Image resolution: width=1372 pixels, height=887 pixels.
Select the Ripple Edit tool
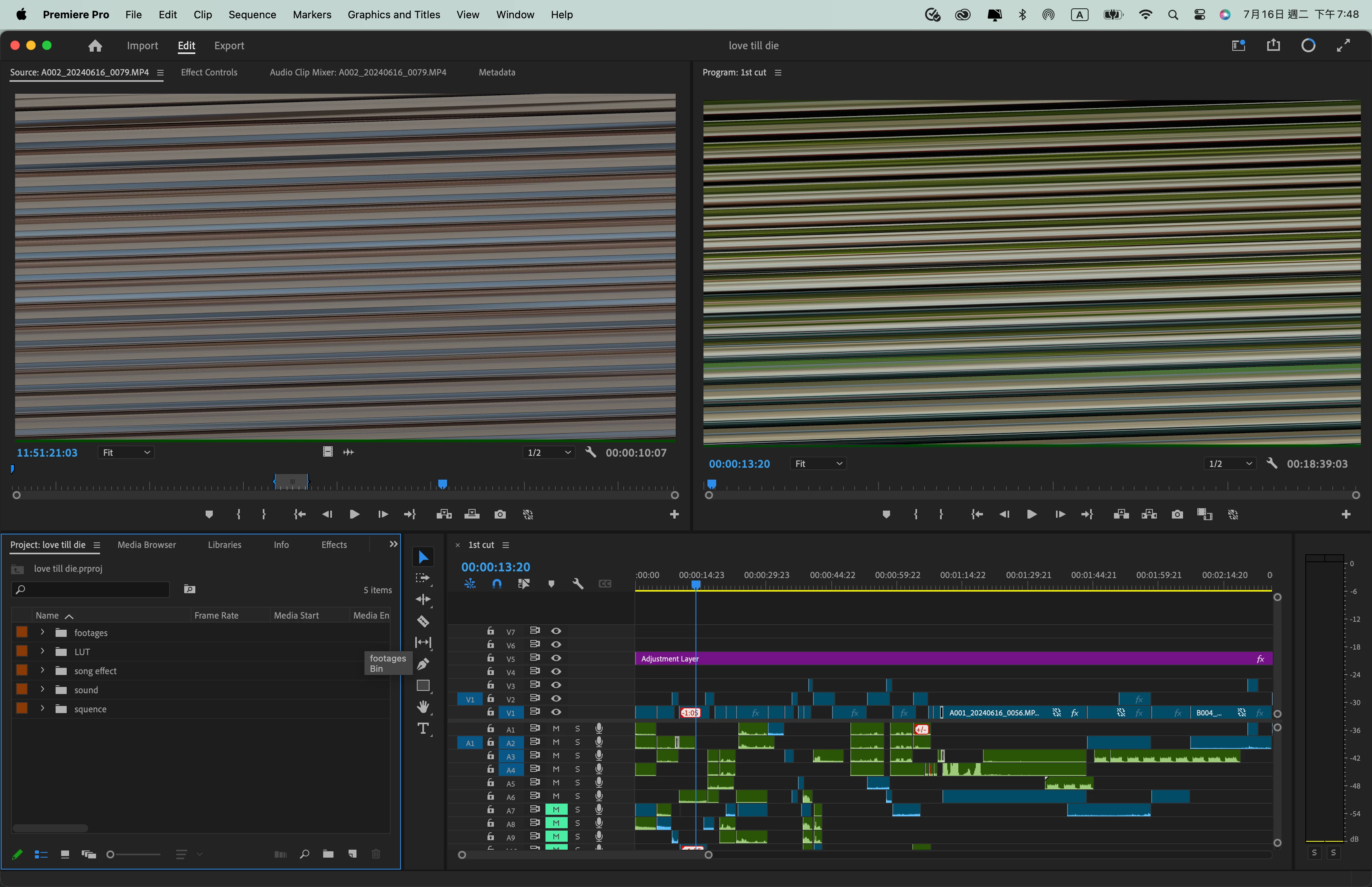(x=423, y=600)
